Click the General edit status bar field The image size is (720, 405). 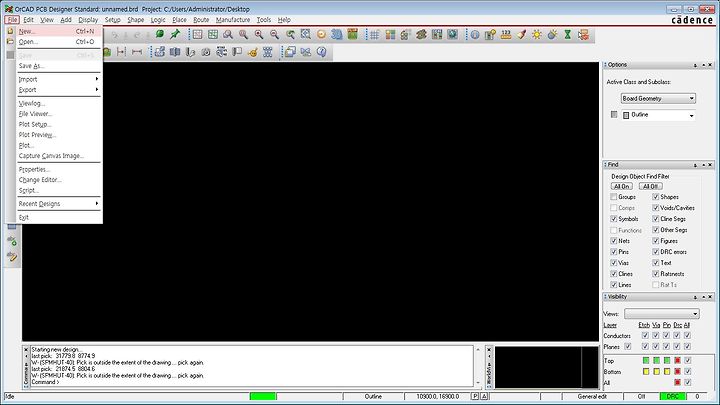pos(592,396)
